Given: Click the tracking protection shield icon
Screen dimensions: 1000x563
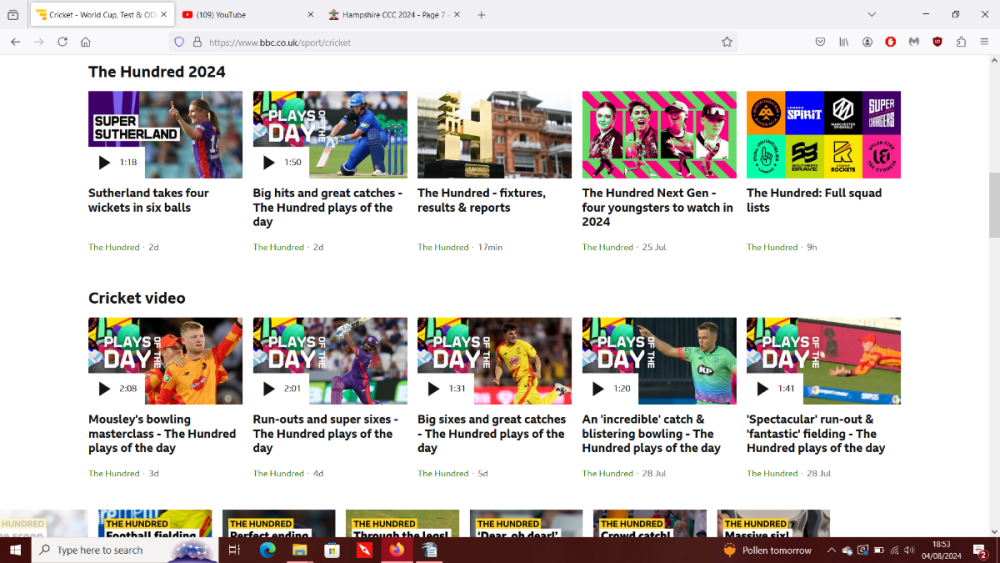Looking at the screenshot, I should 179,42.
